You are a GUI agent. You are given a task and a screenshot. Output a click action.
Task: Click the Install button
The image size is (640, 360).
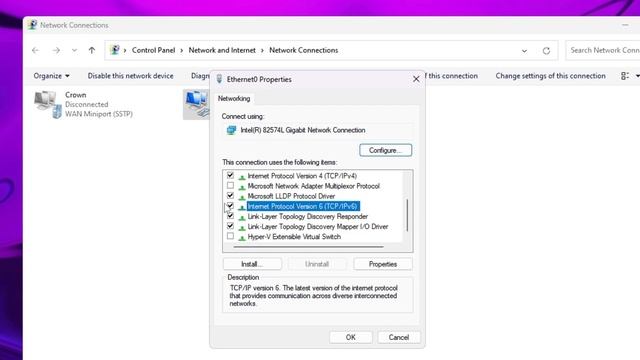[252, 264]
